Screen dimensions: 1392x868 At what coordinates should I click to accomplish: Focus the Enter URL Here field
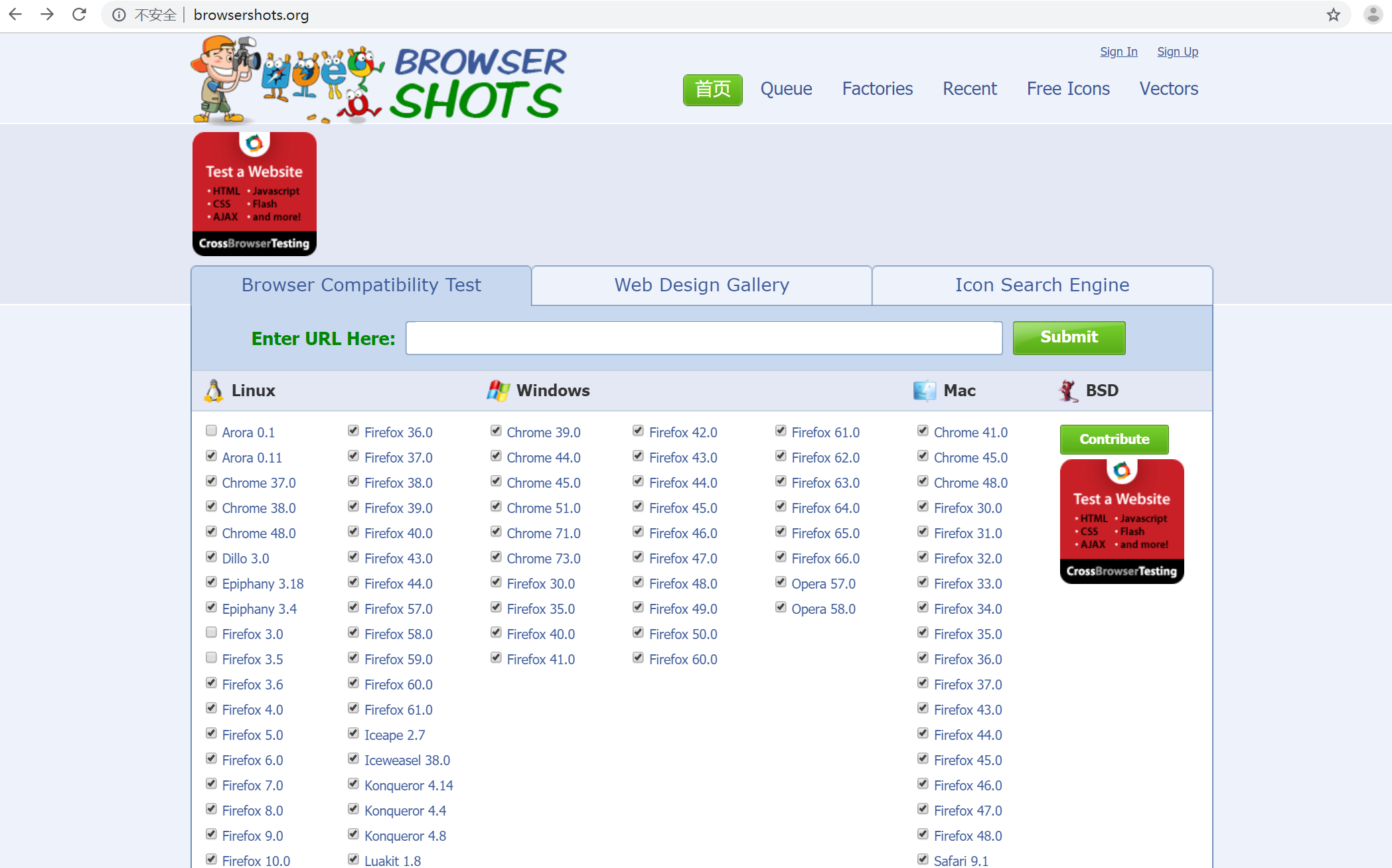click(x=704, y=338)
